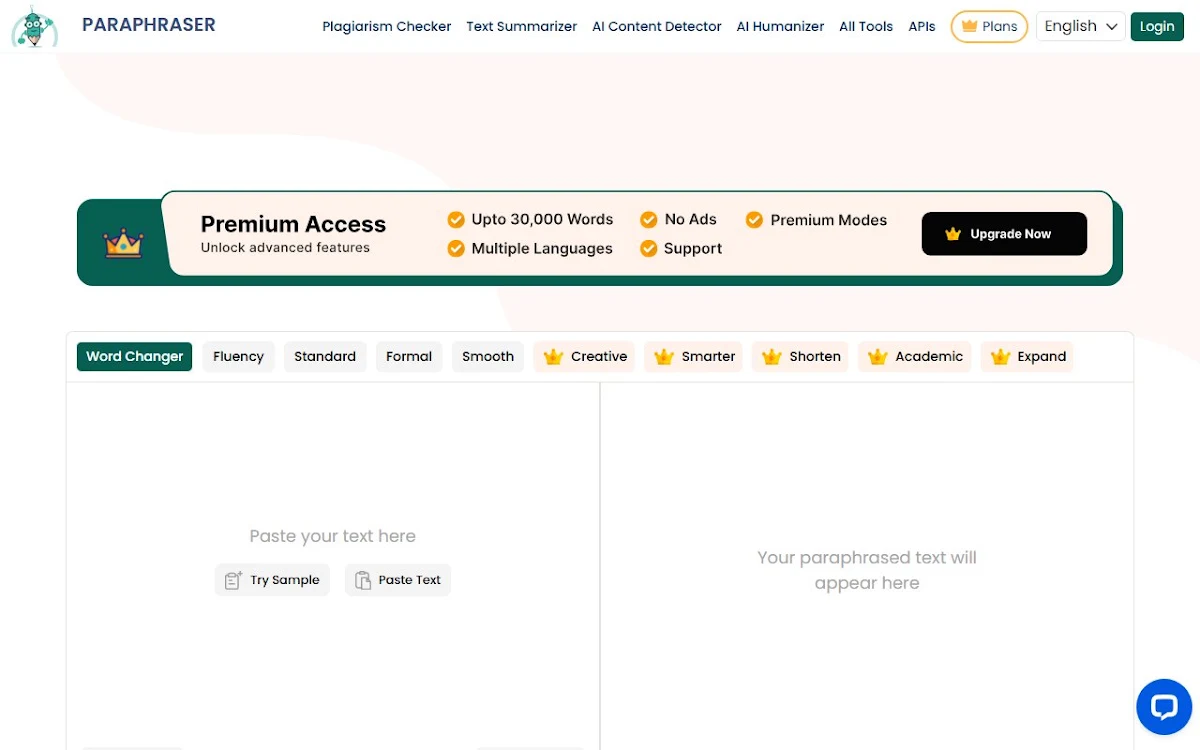
Task: Click the crown icon on Premium banner
Action: [124, 242]
